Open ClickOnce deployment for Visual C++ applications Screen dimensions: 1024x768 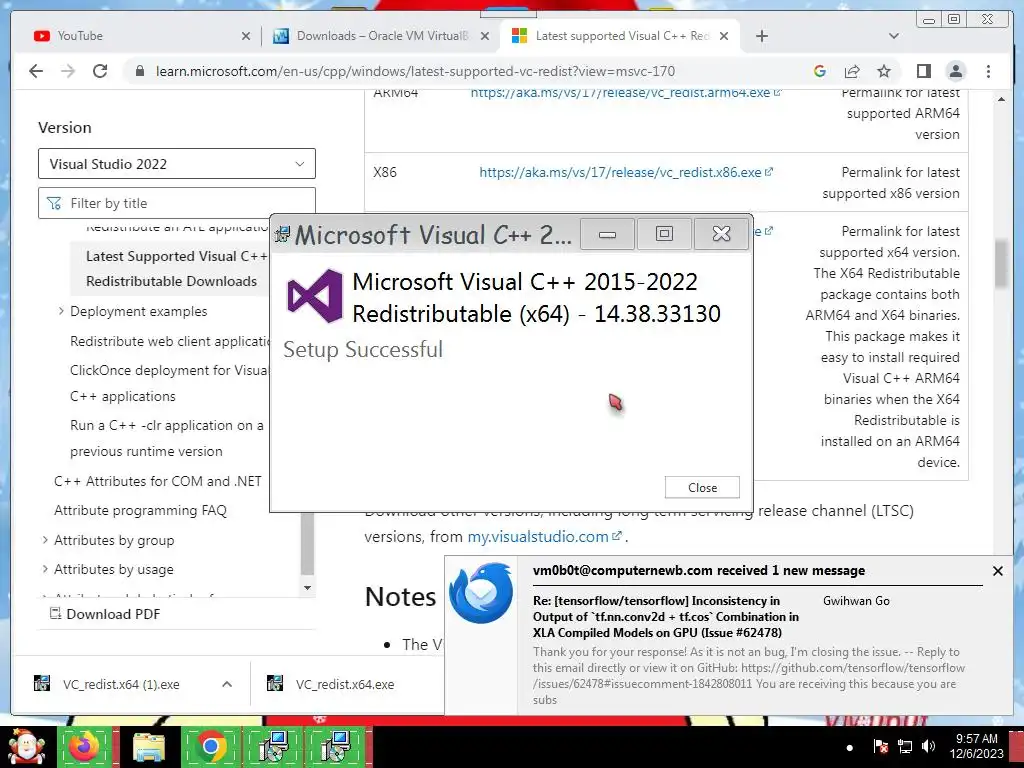(x=168, y=383)
